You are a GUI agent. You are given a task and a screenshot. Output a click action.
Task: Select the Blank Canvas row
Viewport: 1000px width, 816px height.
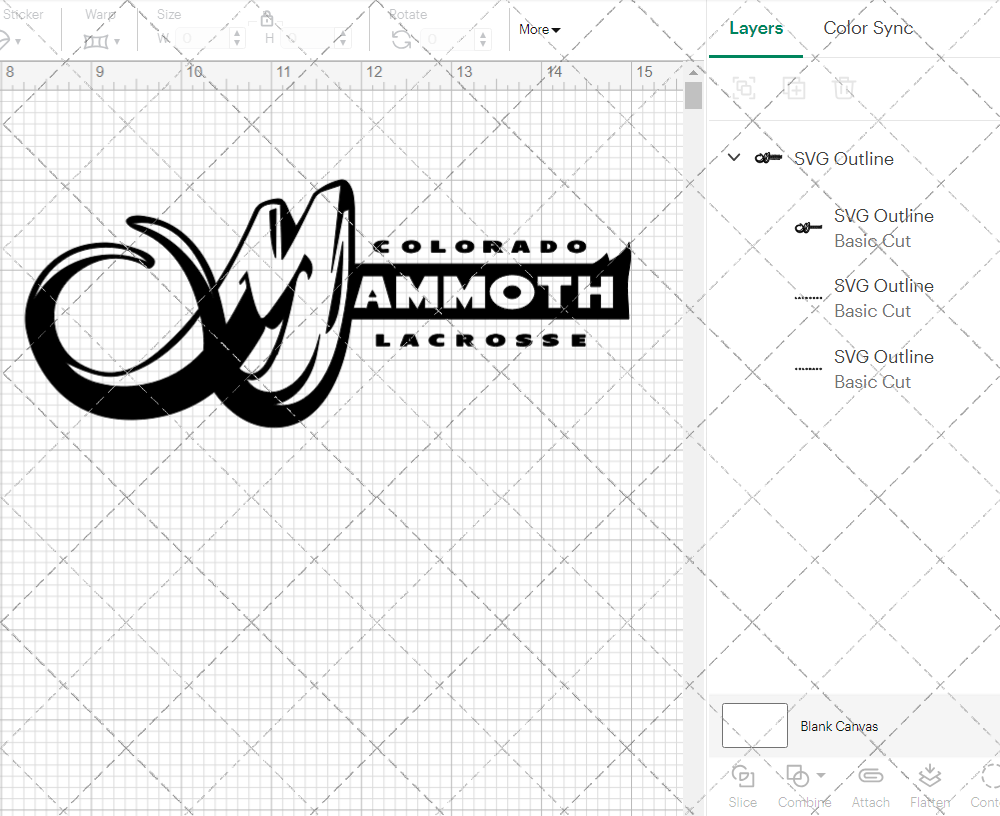pos(839,726)
